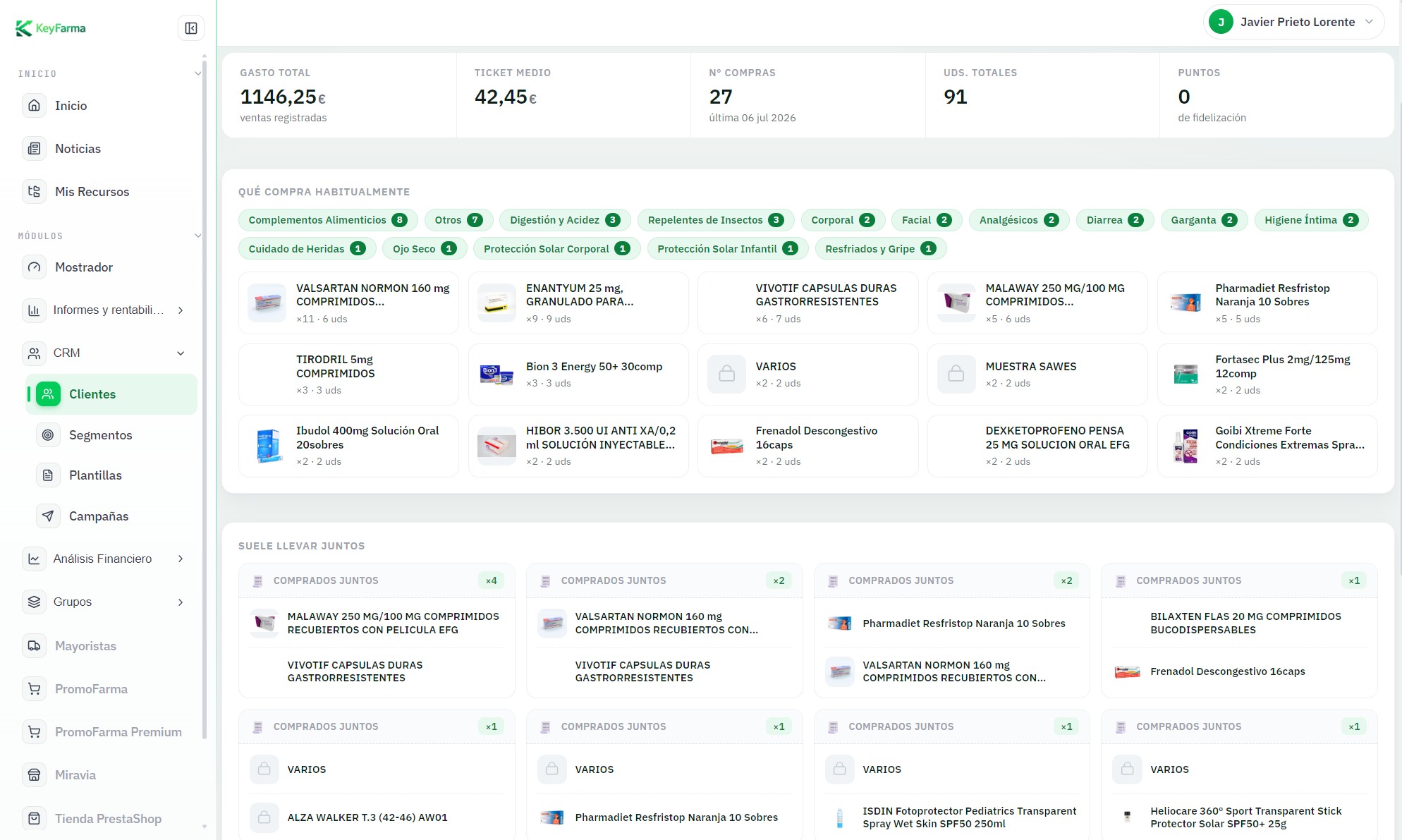
Task: Click the Fortasec Plus product thumbnail
Action: click(1186, 374)
